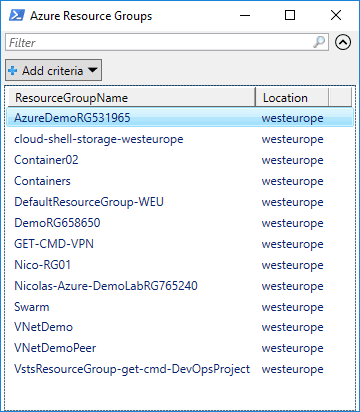Image resolution: width=360 pixels, height=412 pixels.
Task: Select the Nicolas-Azure-DemoLabRG765240 row
Action: click(x=180, y=286)
